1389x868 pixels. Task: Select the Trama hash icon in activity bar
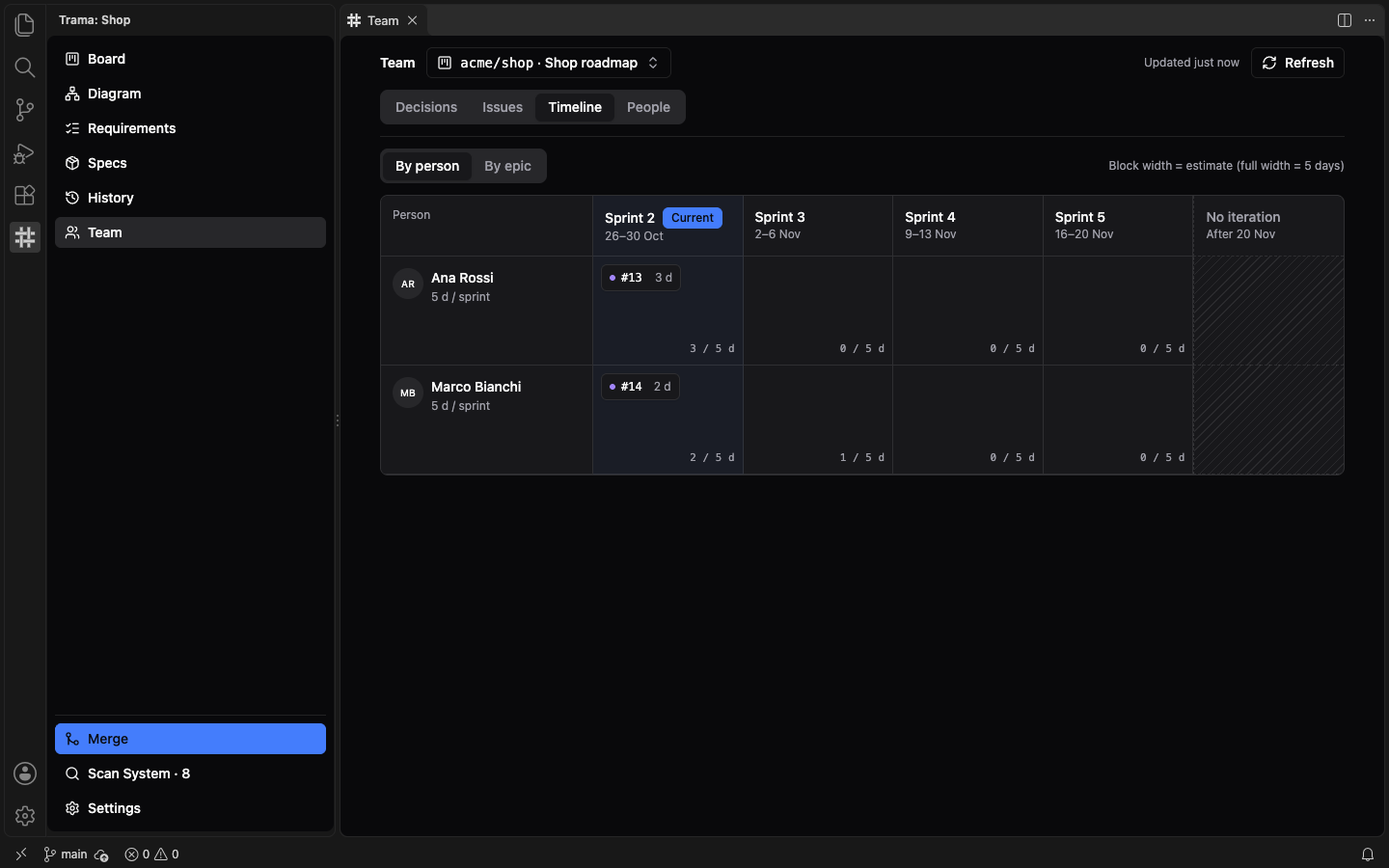click(x=25, y=237)
